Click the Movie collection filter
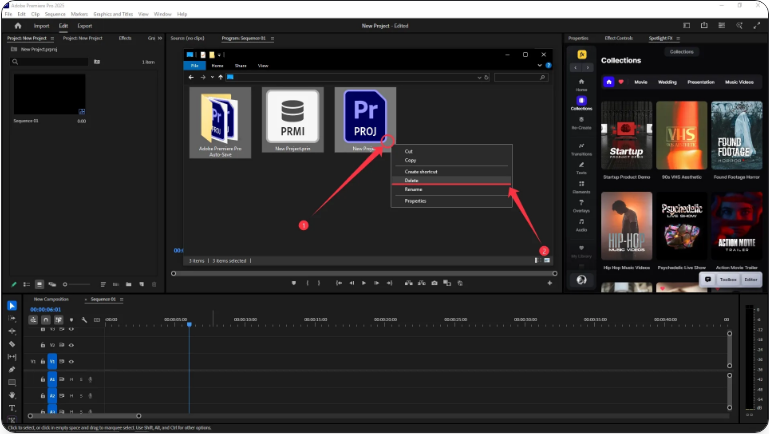Image resolution: width=769 pixels, height=434 pixels. click(640, 82)
